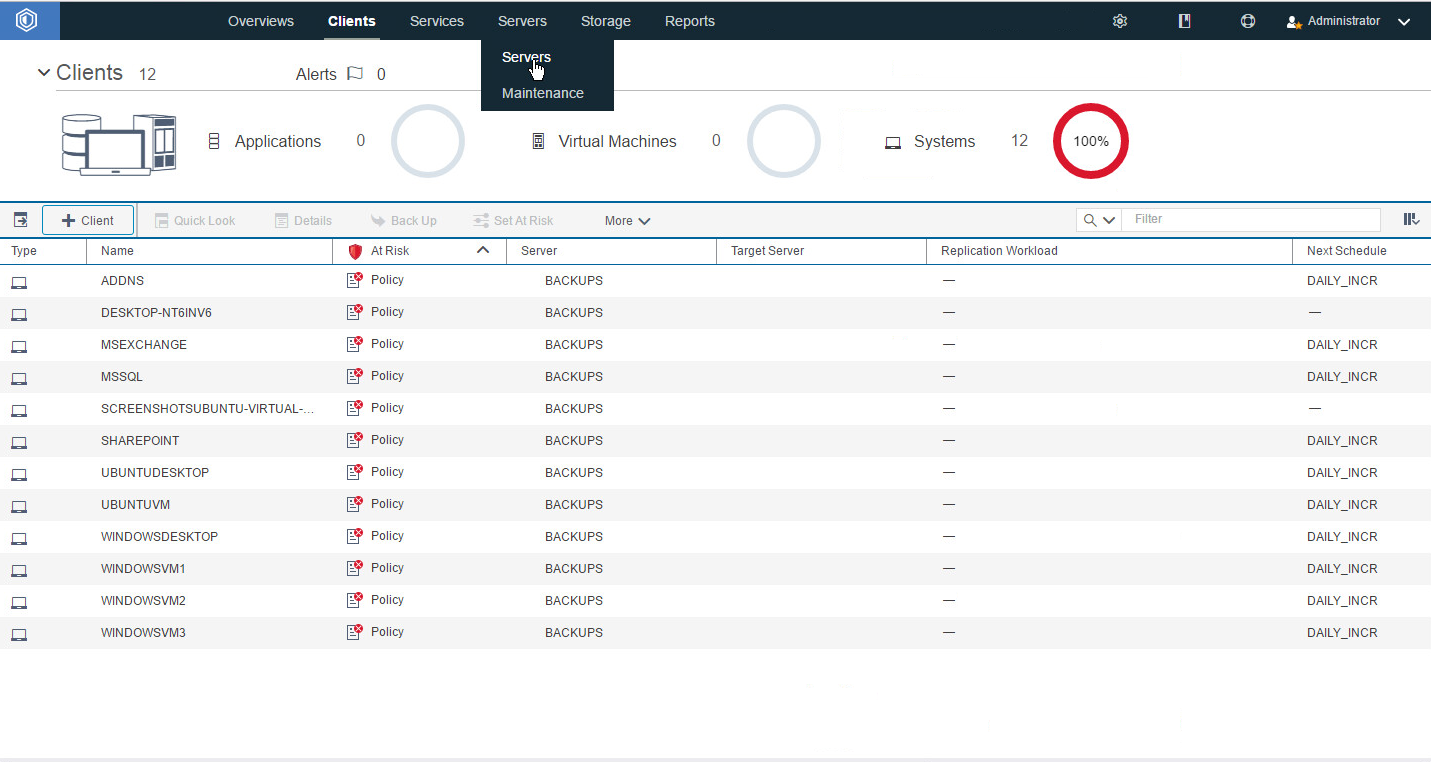Click the bookmark documentation icon in header
Viewport: 1431px width, 762px height.
click(1184, 21)
